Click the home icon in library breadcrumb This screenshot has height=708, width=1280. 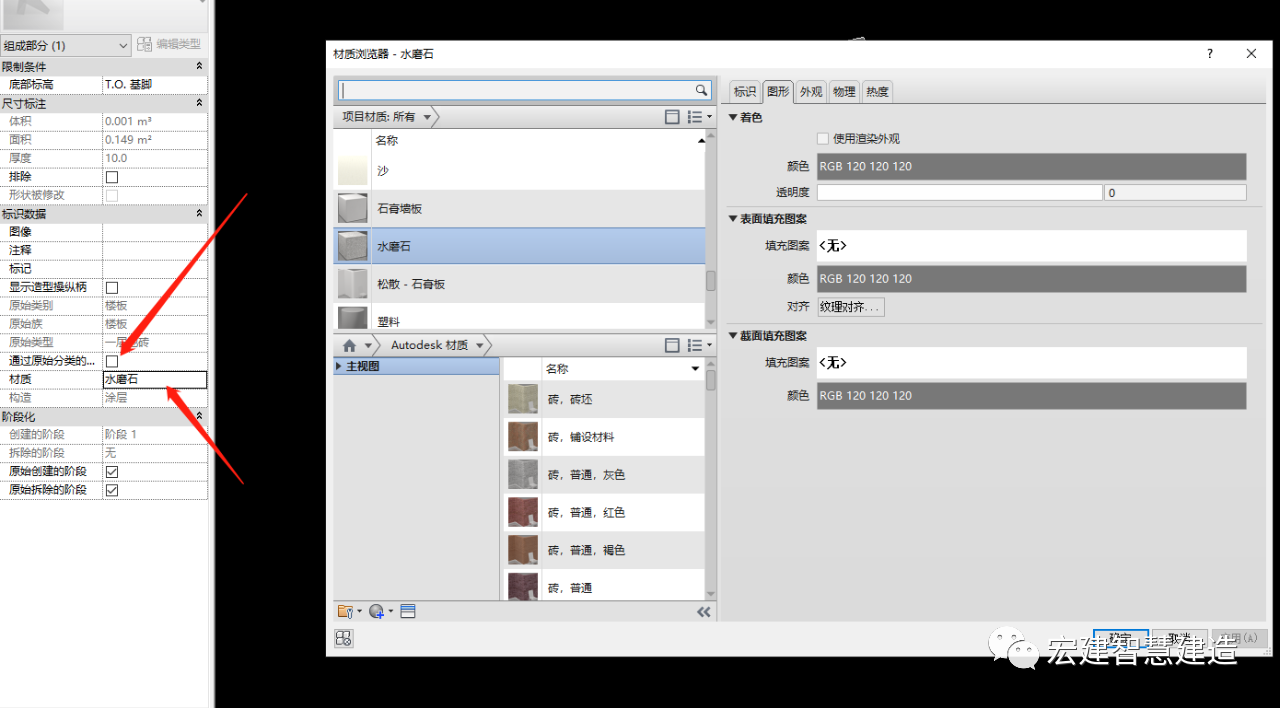349,345
